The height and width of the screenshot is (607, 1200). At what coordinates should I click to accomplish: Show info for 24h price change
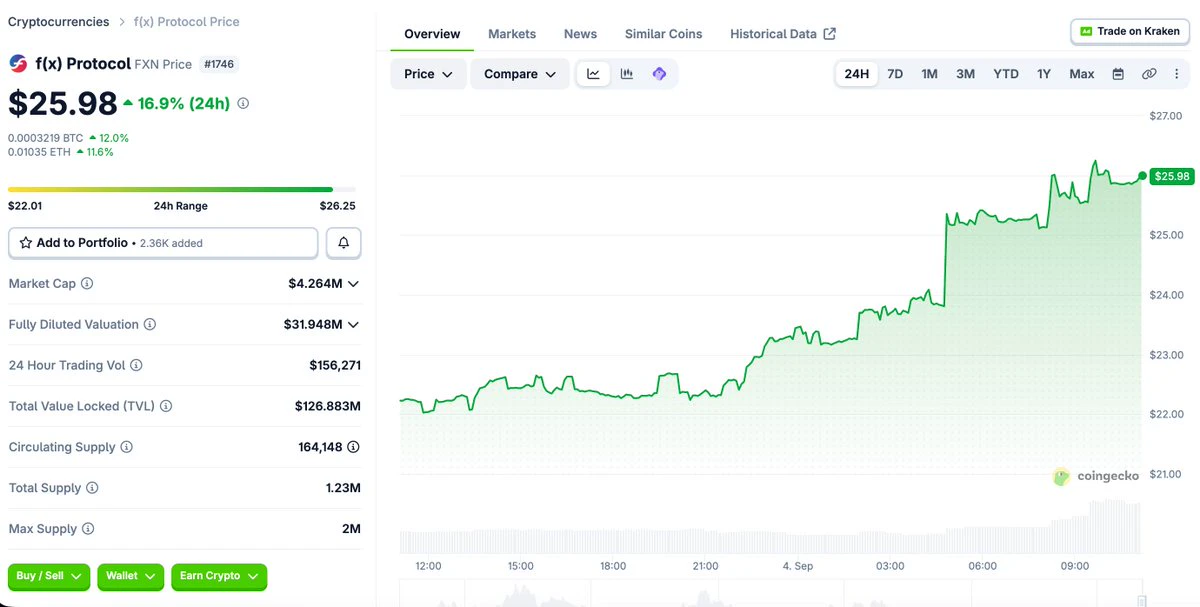243,103
